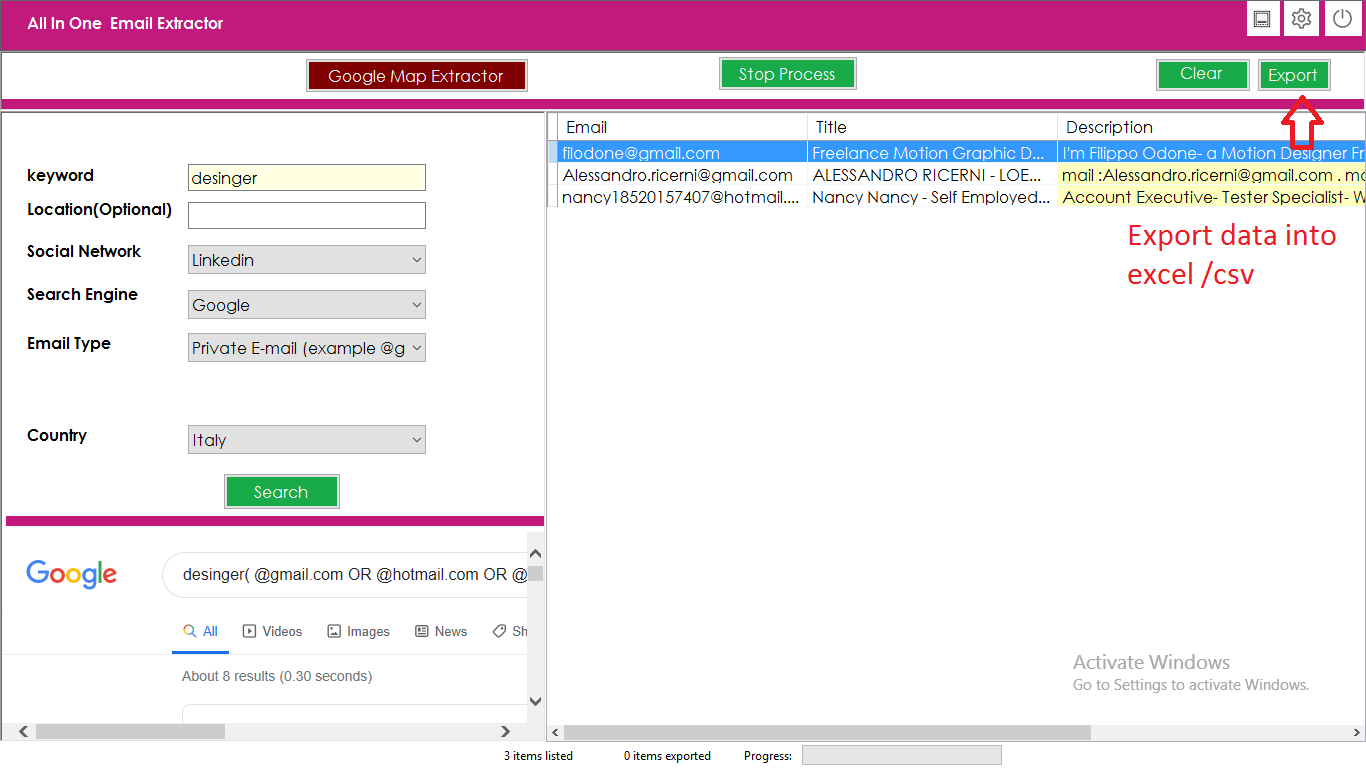The width and height of the screenshot is (1366, 768).
Task: Click the minimize-to-tray window icon
Action: (x=1263, y=19)
